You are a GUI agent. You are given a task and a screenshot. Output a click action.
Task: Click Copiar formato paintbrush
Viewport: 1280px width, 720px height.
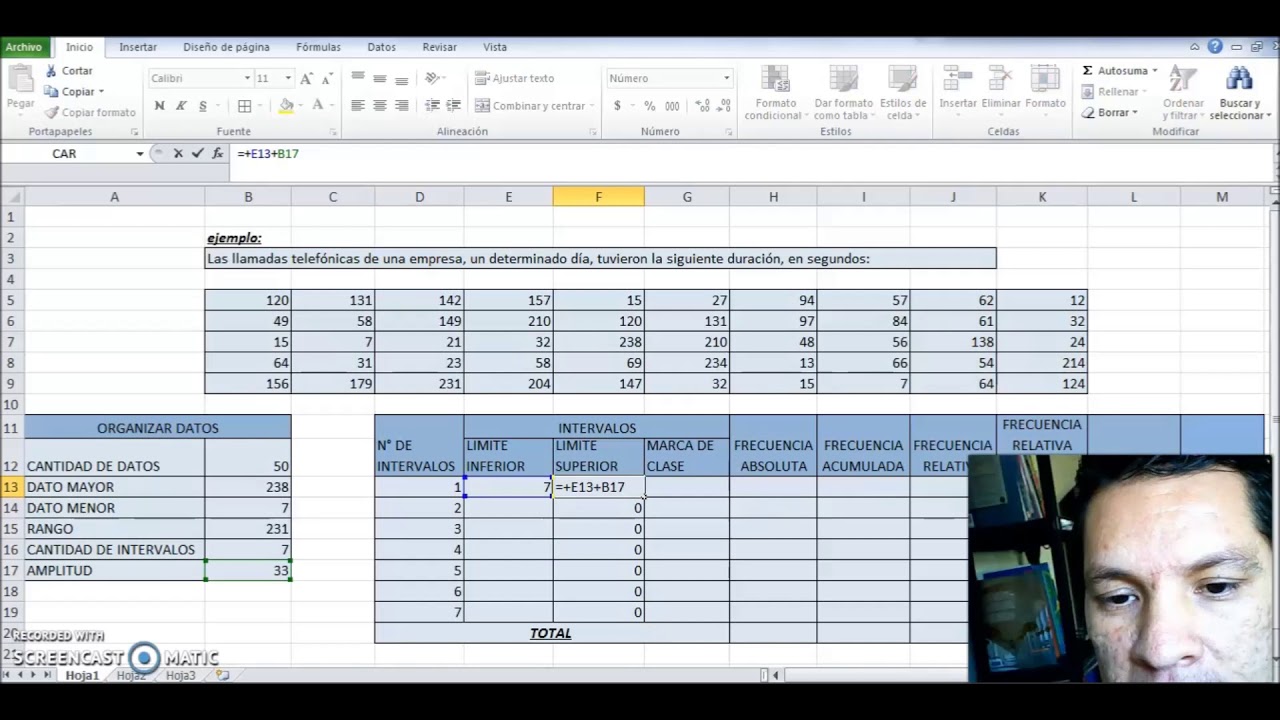(x=90, y=113)
